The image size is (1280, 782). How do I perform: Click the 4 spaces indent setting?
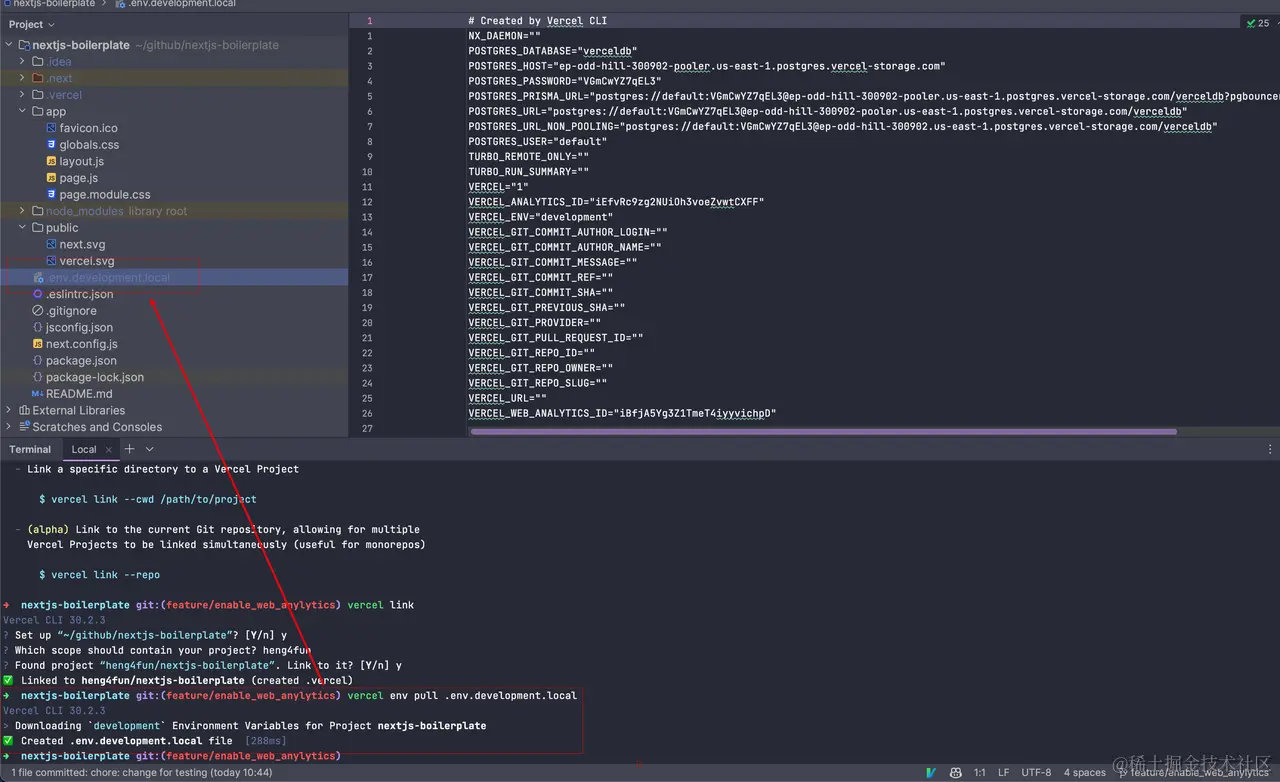pyautogui.click(x=1085, y=772)
